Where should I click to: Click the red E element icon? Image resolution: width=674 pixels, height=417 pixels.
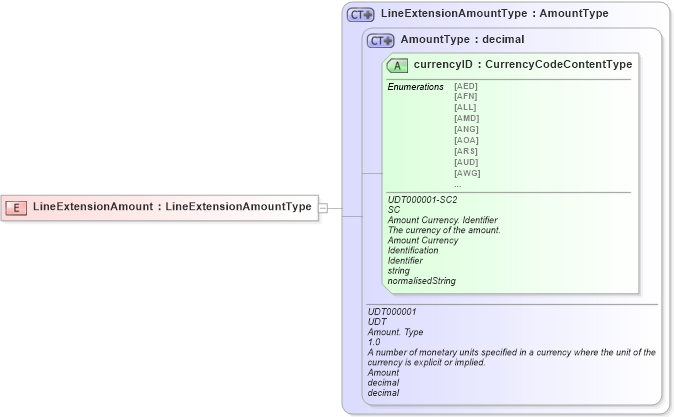coord(16,208)
